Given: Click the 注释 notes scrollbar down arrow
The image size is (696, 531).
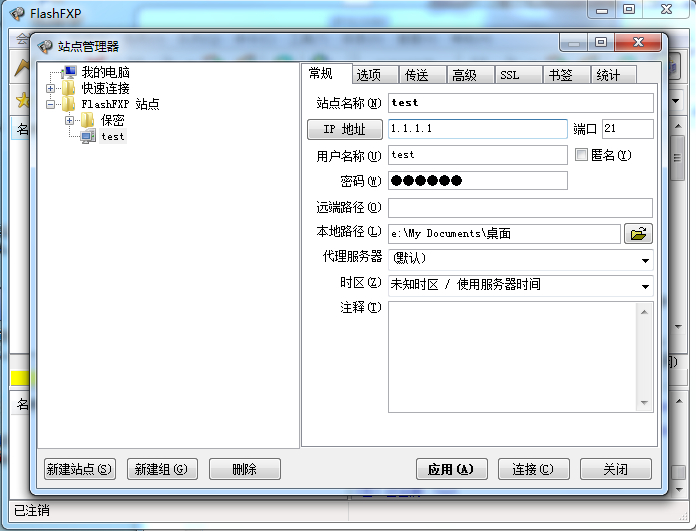Looking at the screenshot, I should click(645, 403).
